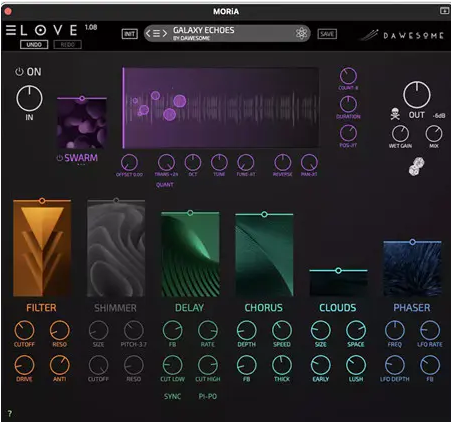Viewport: 451px width, 422px height.
Task: Click the CLOUDS amount slider handle
Action: pyautogui.click(x=338, y=270)
